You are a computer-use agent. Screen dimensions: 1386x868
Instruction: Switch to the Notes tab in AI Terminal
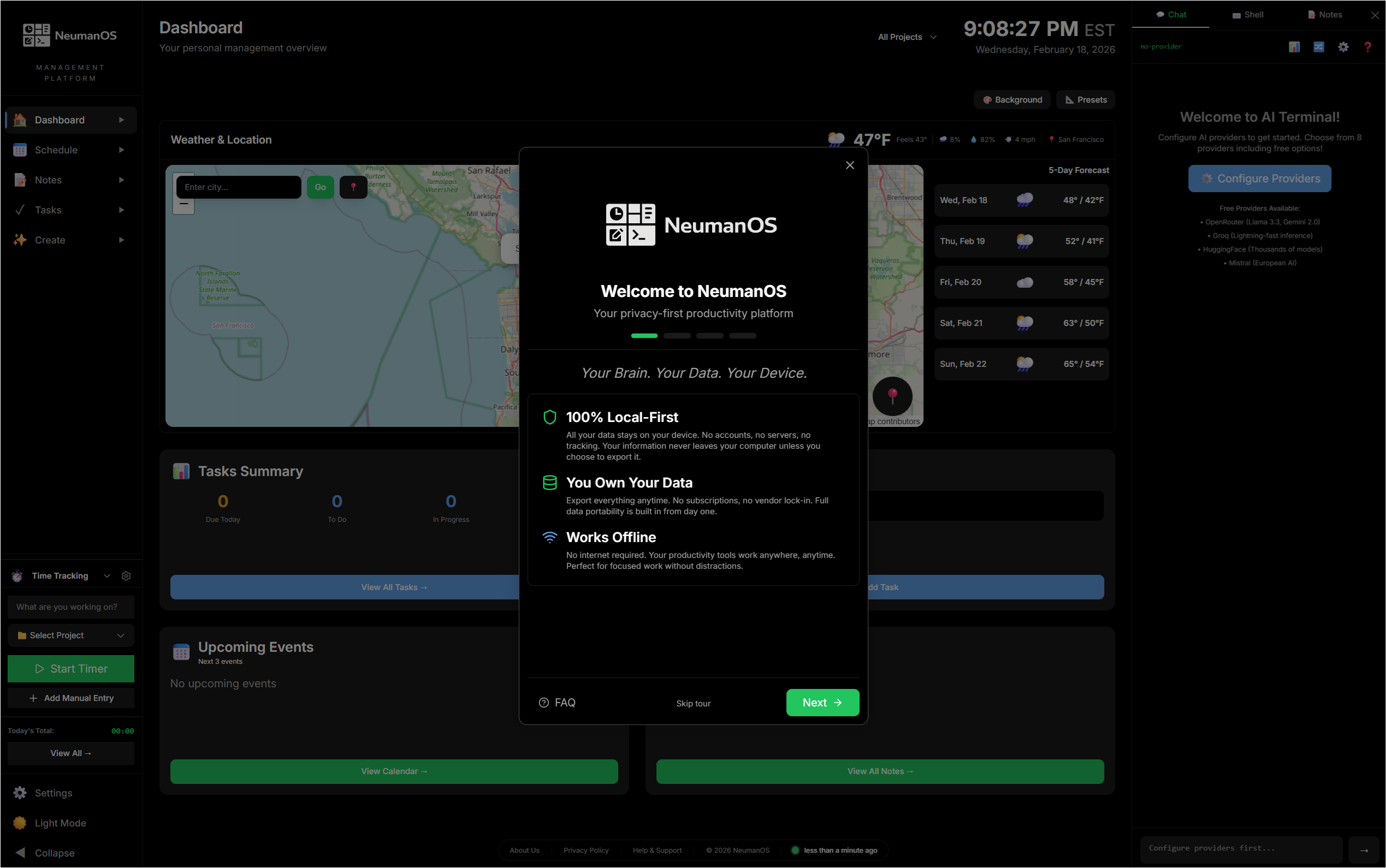tap(1325, 15)
